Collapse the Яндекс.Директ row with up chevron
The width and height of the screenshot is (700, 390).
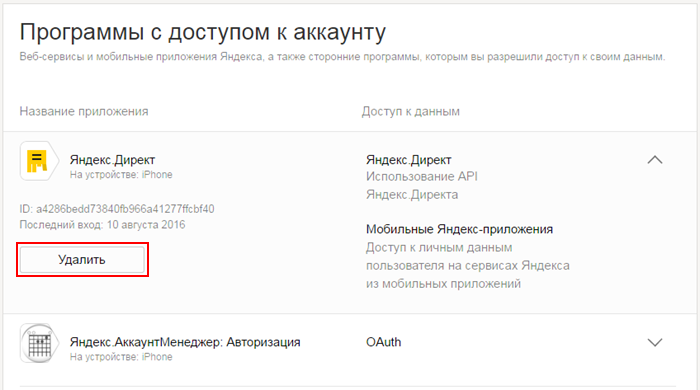(x=655, y=160)
